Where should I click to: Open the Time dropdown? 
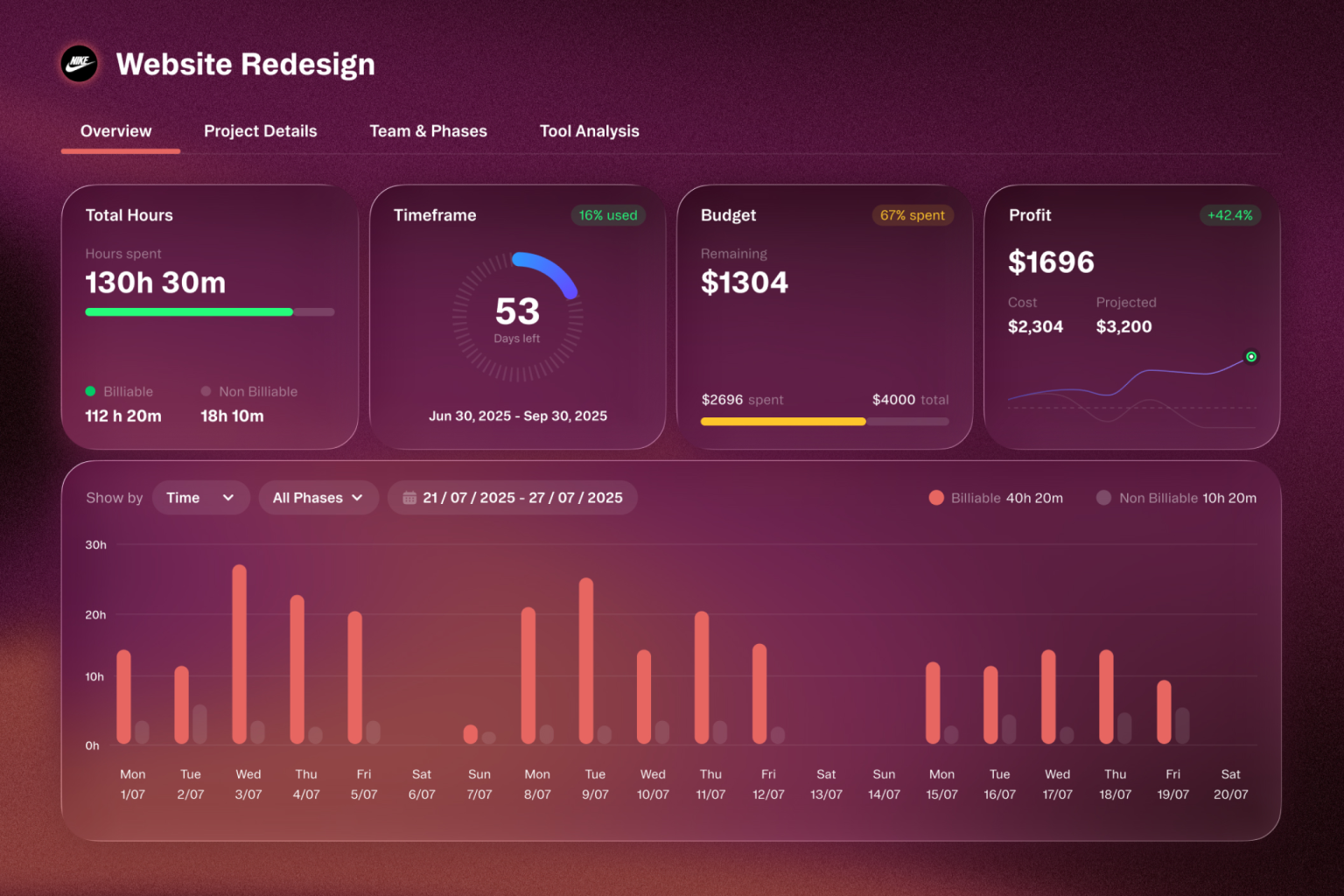(x=201, y=498)
